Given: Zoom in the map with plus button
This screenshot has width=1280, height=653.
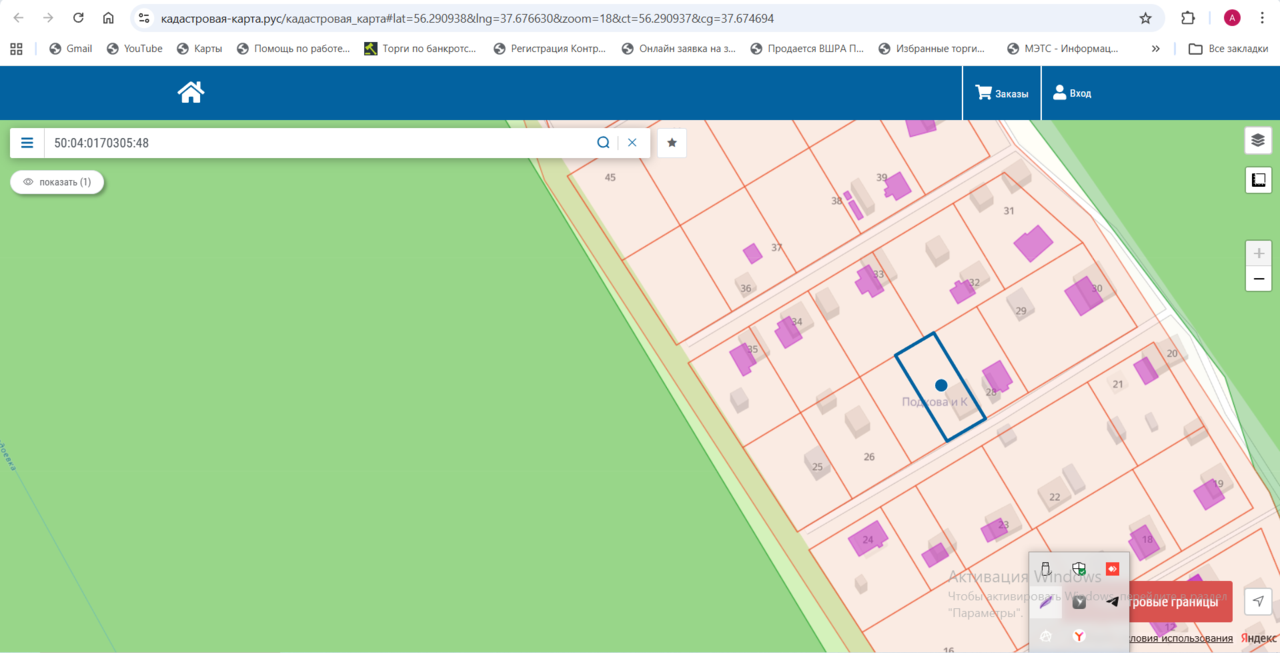Looking at the screenshot, I should pyautogui.click(x=1258, y=254).
